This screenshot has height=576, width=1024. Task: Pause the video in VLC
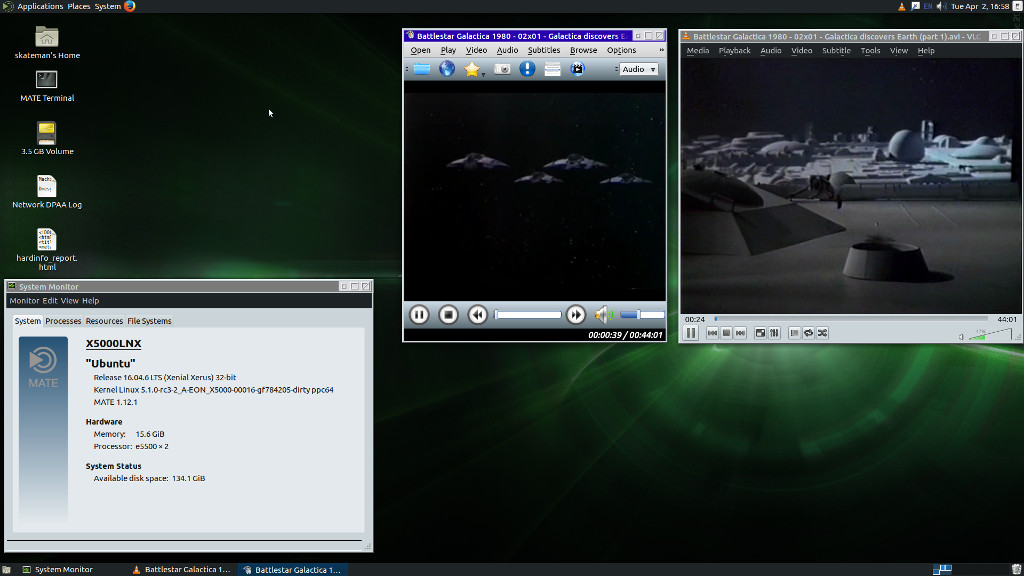(691, 333)
